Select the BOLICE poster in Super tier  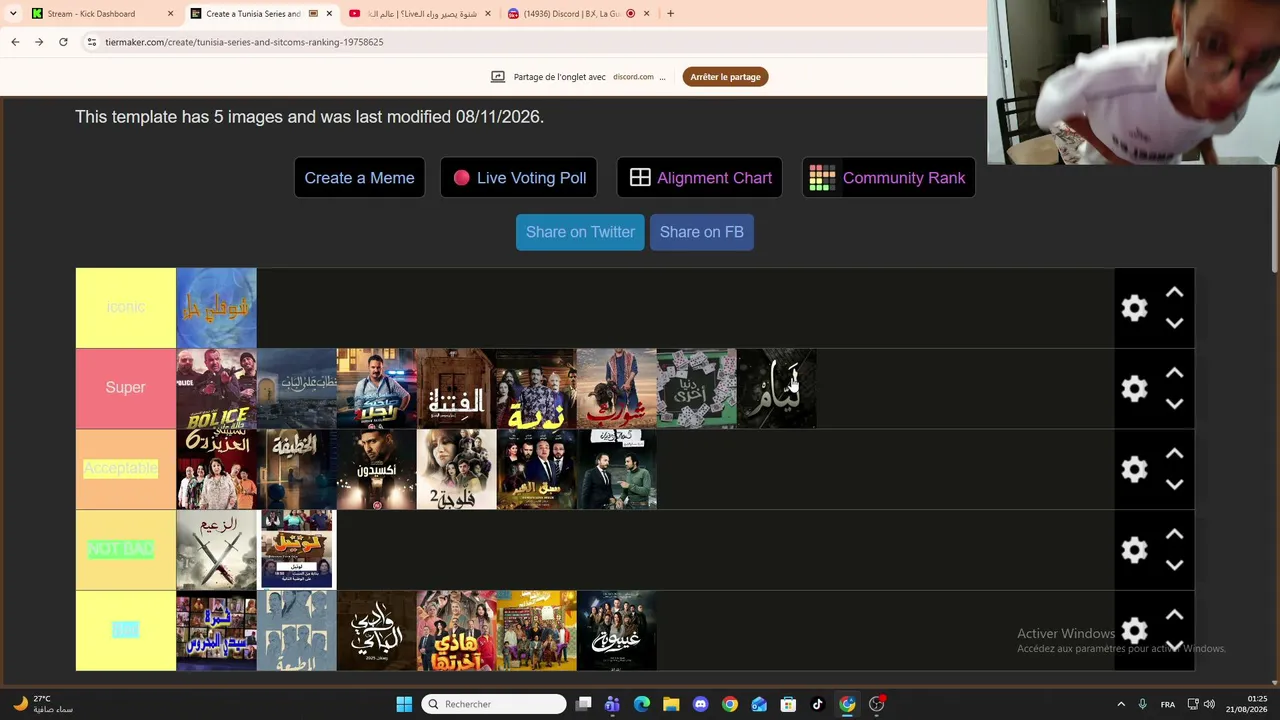point(216,388)
